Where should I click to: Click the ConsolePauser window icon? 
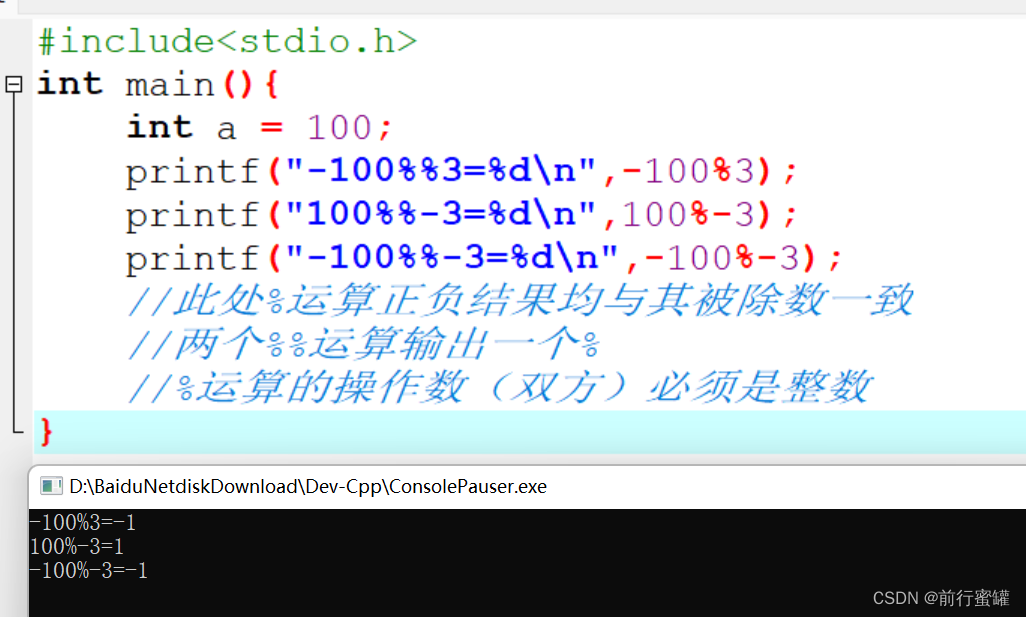click(x=50, y=486)
